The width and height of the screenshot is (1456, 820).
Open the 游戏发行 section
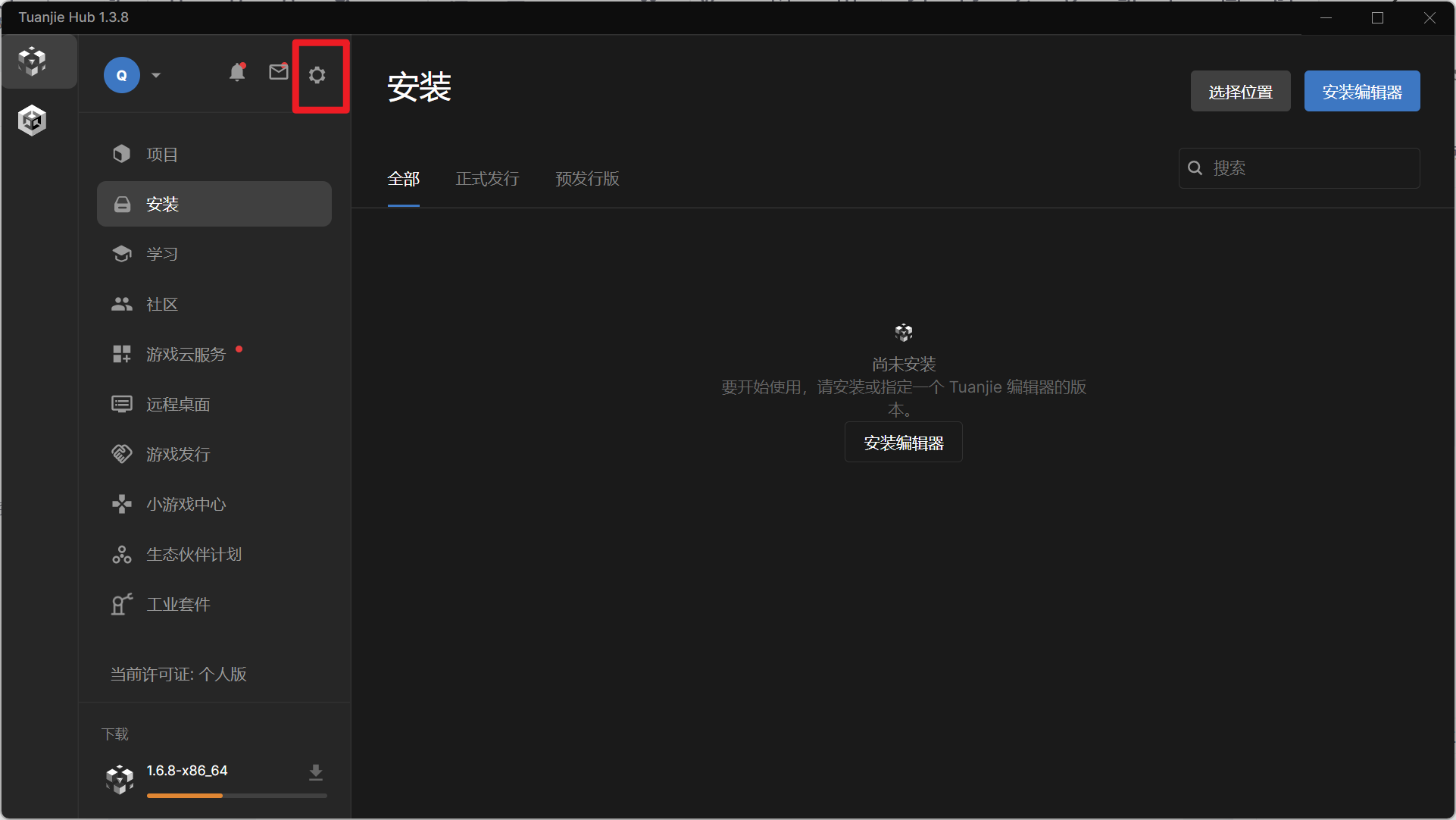tap(178, 454)
